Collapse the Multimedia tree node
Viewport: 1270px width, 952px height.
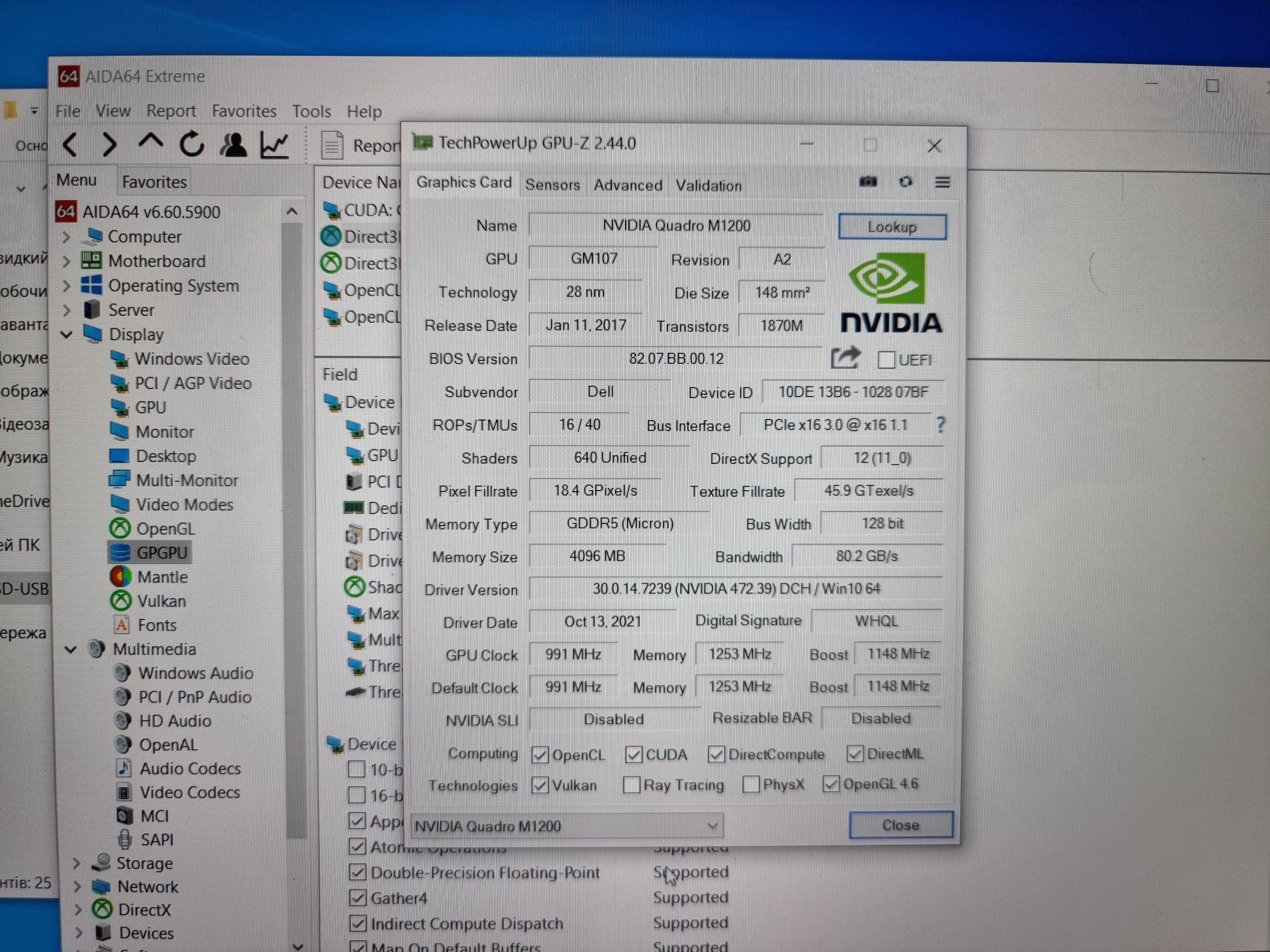tap(71, 649)
